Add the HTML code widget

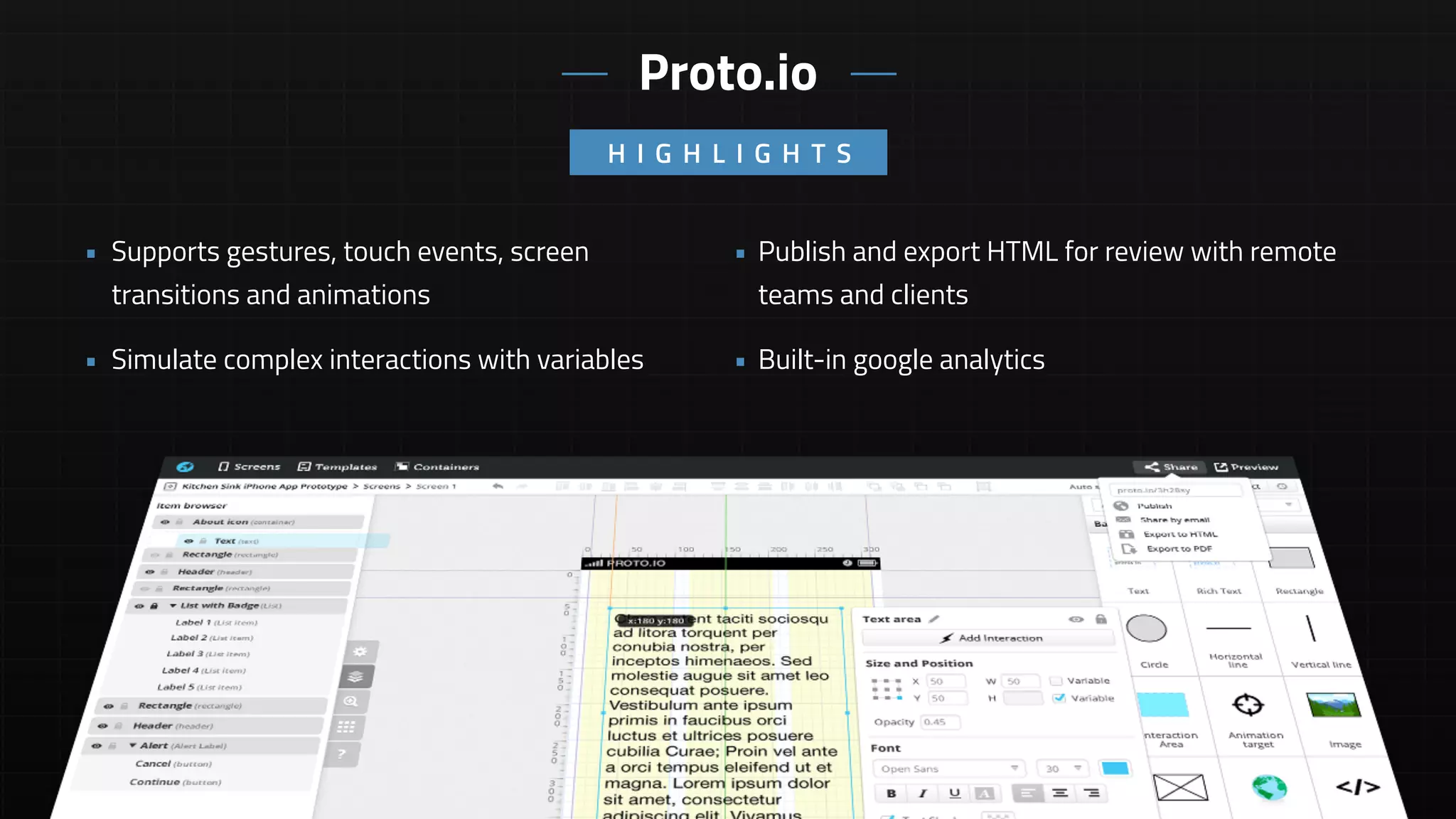[1358, 787]
